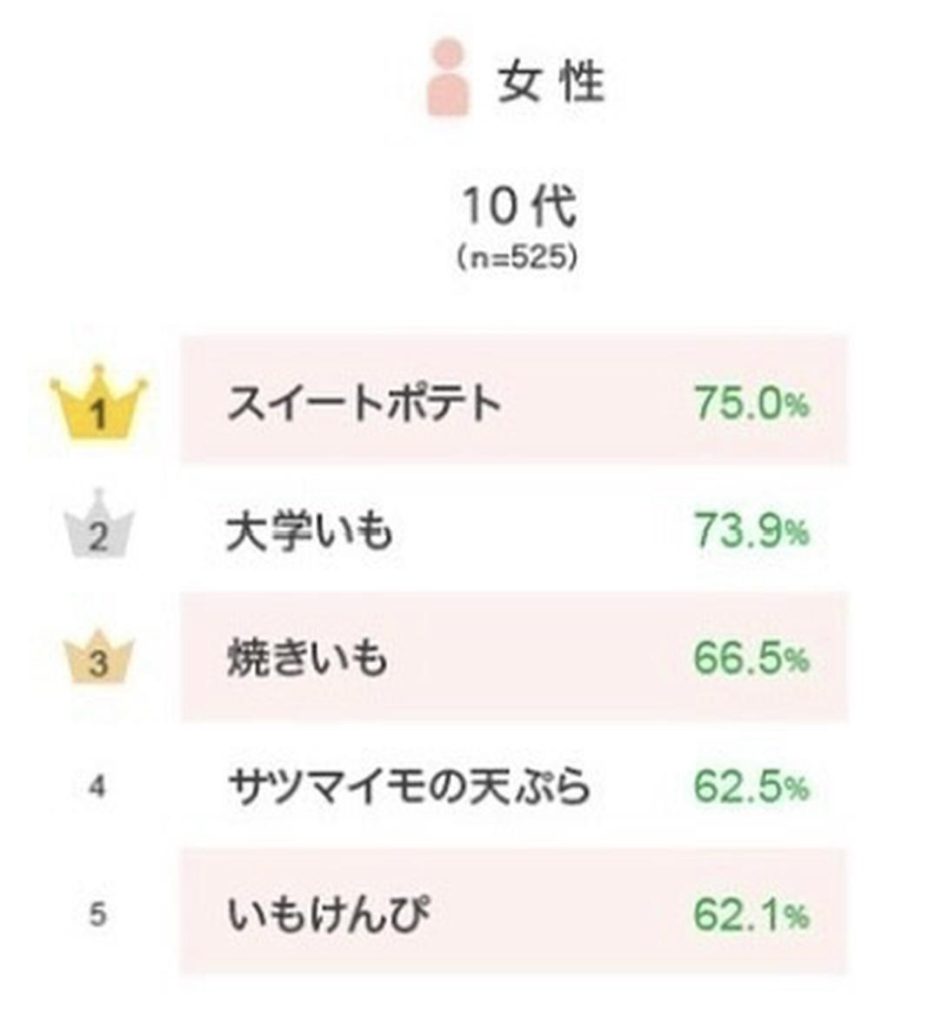Image resolution: width=935 pixels, height=1024 pixels.
Task: Click the silver crown rank 2 icon
Action: point(99,523)
